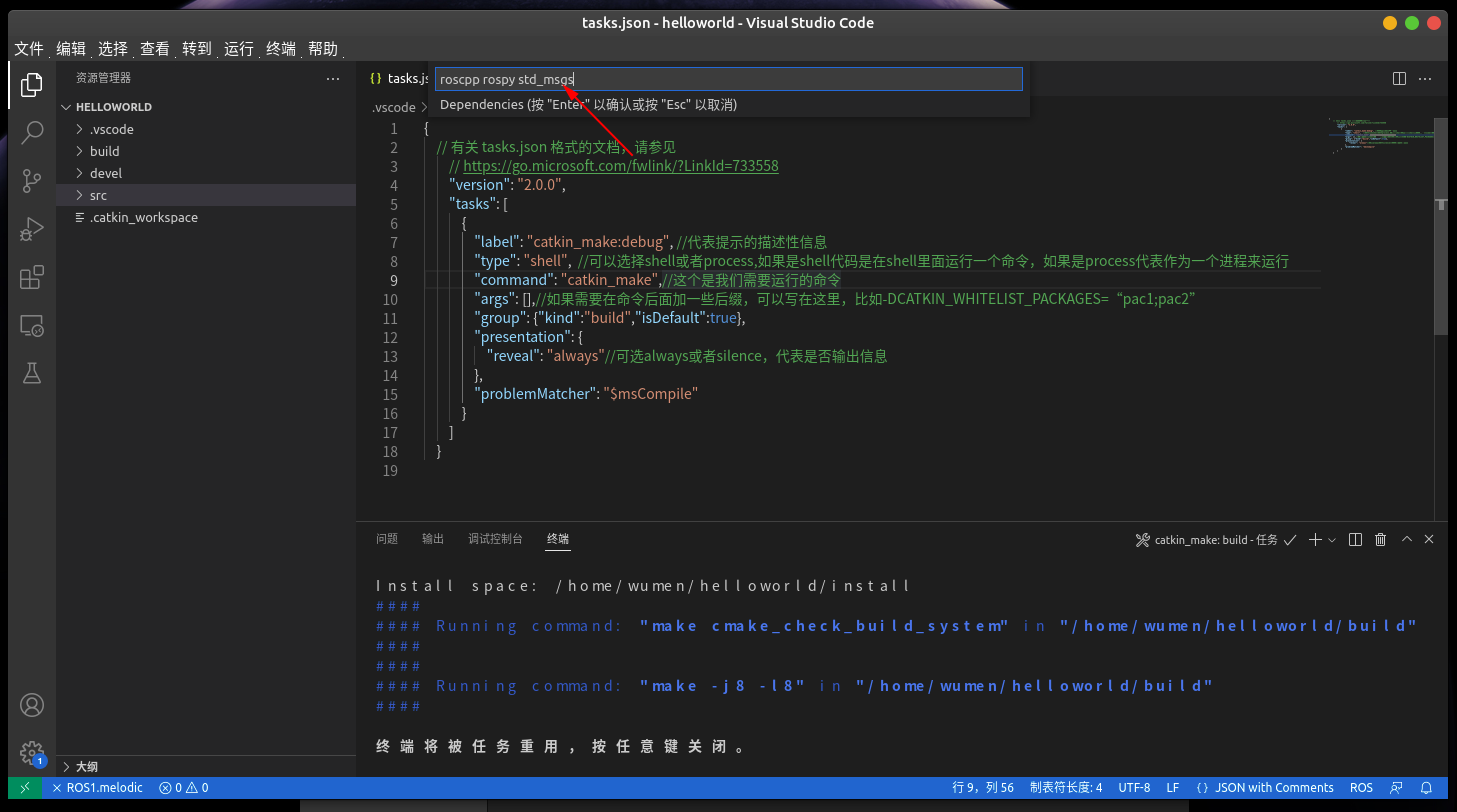Open the Extensions view
1457x812 pixels.
(31, 277)
